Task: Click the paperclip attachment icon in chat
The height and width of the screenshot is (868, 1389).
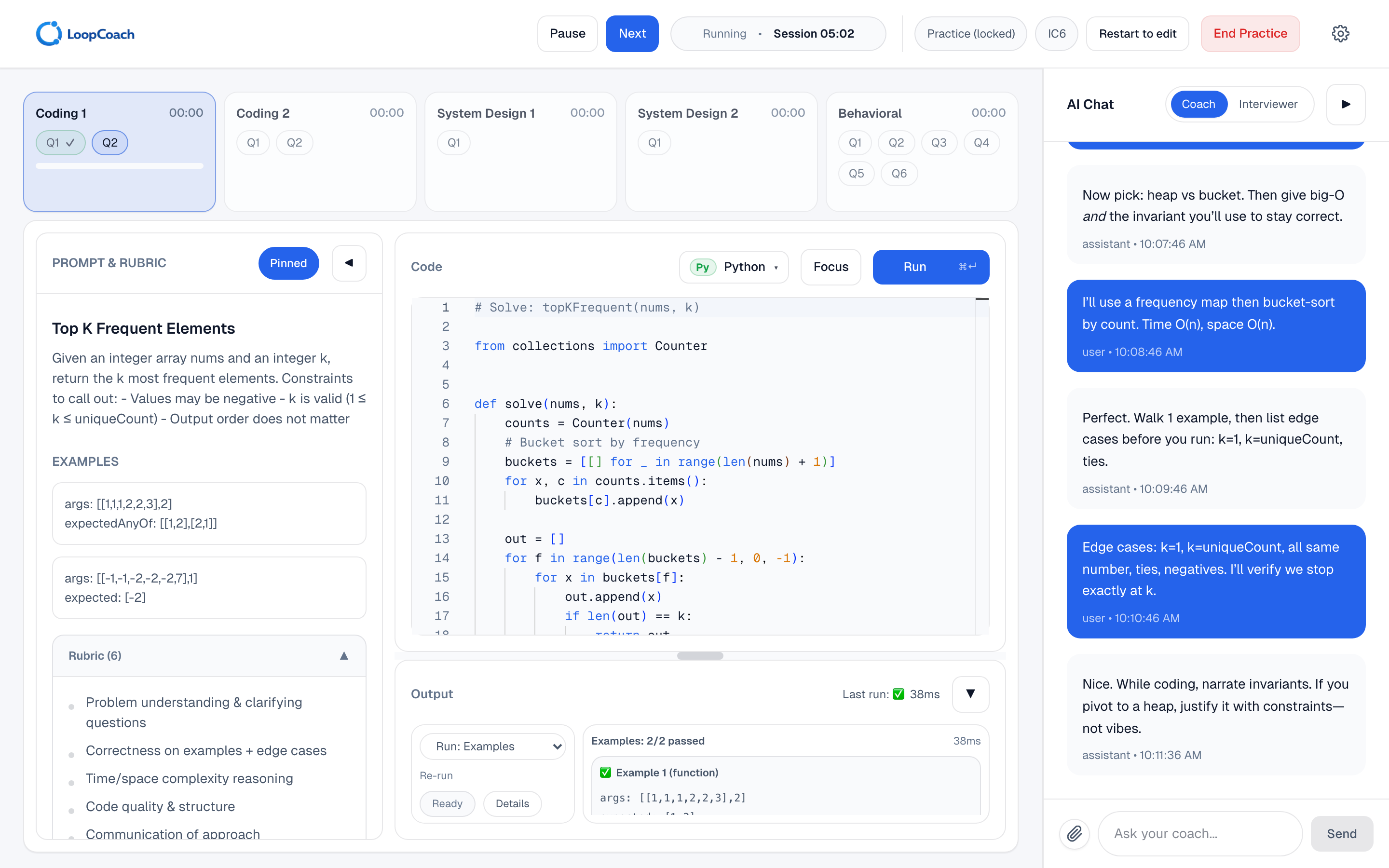Action: [x=1075, y=834]
